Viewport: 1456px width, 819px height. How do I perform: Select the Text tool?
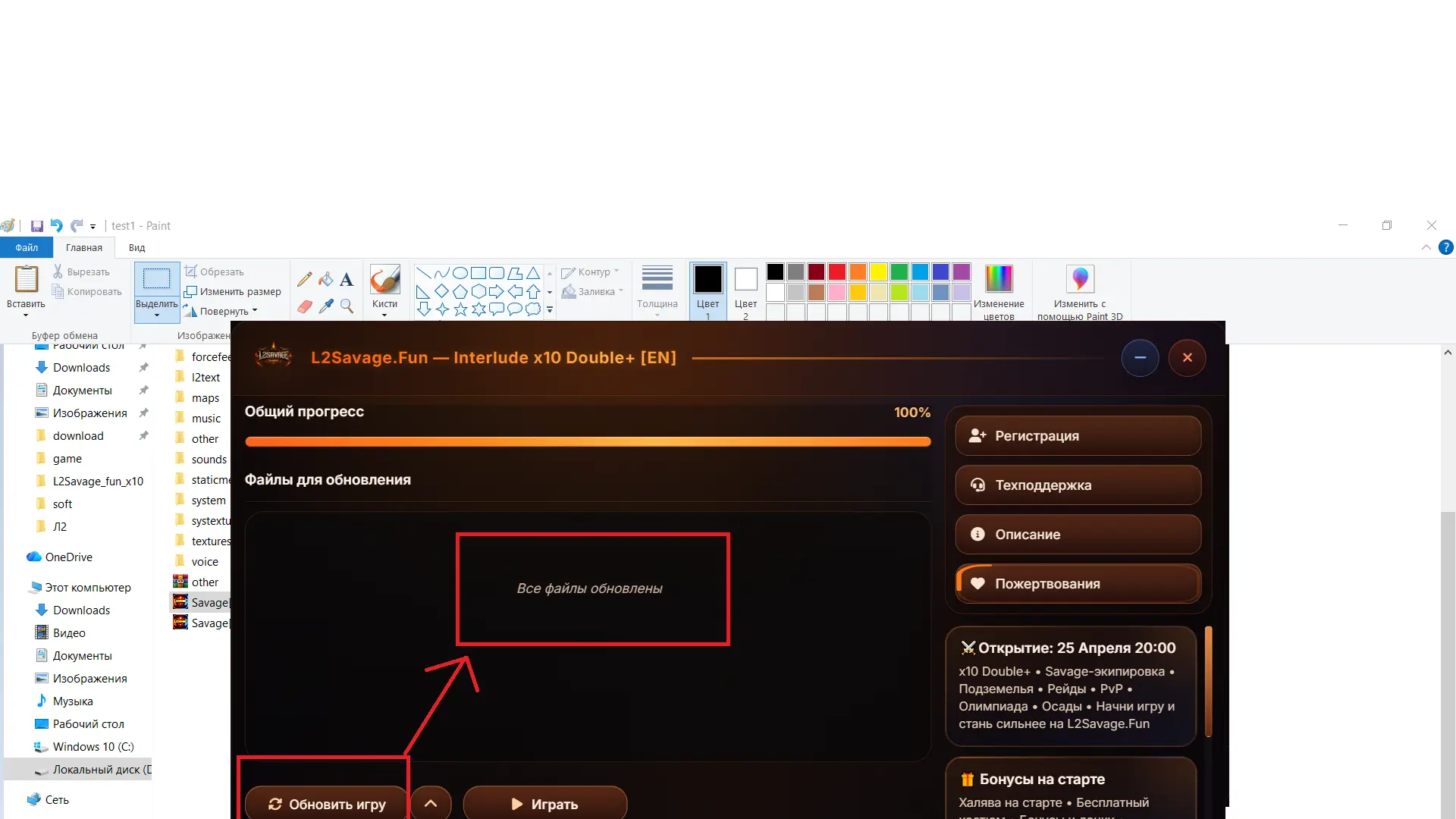[347, 280]
